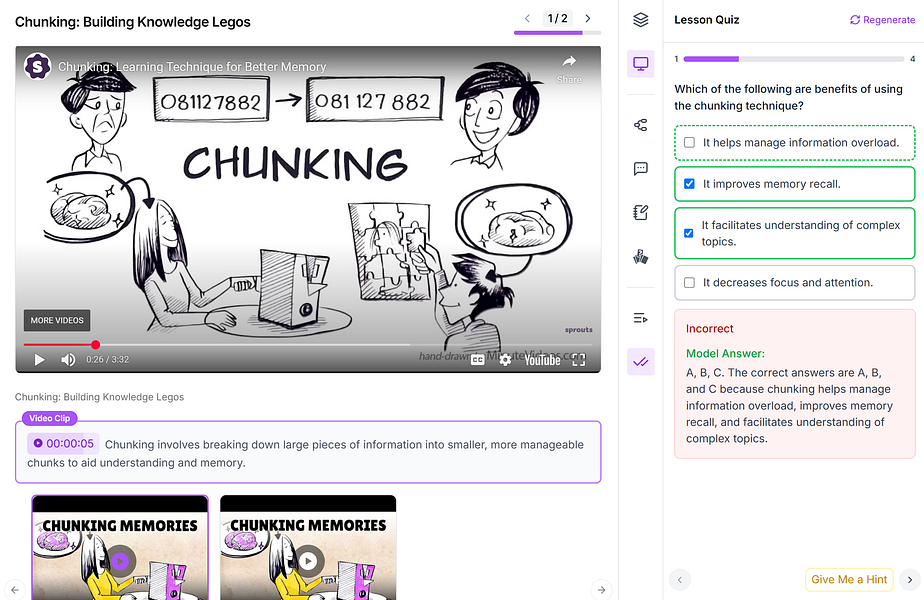Viewport: 924px width, 600px height.
Task: Open the playlist icon in sidebar
Action: (x=641, y=318)
